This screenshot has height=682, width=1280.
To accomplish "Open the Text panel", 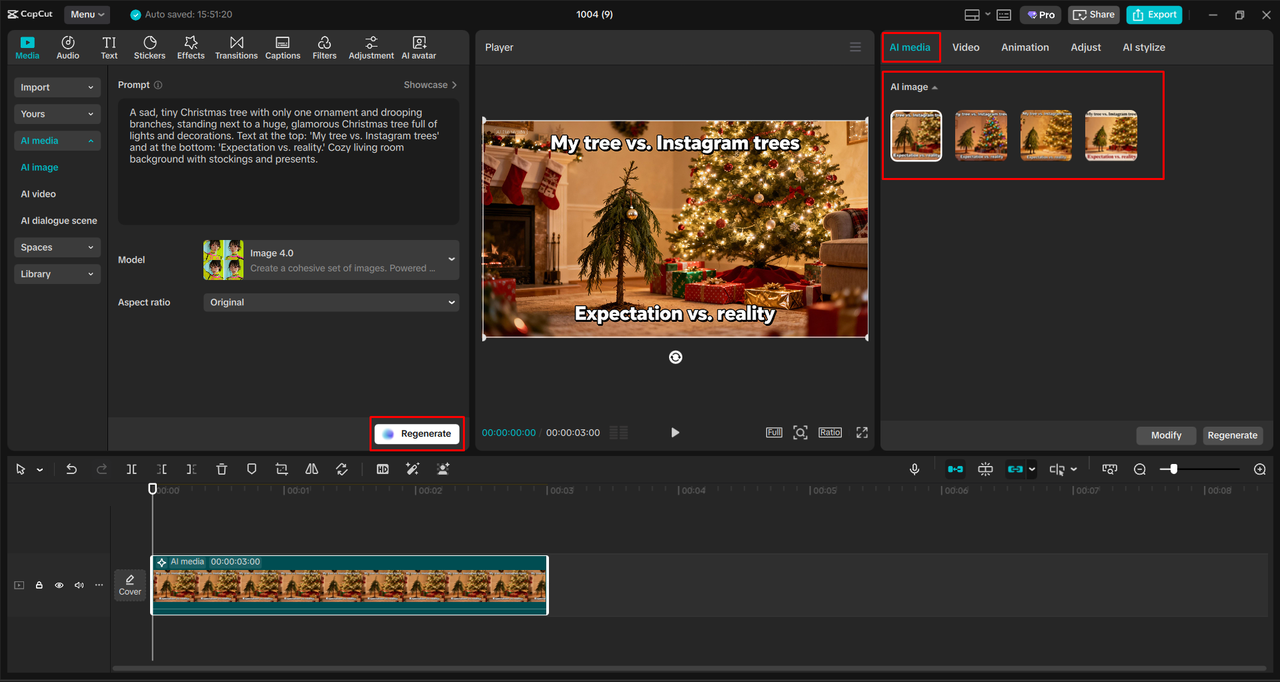I will 109,46.
